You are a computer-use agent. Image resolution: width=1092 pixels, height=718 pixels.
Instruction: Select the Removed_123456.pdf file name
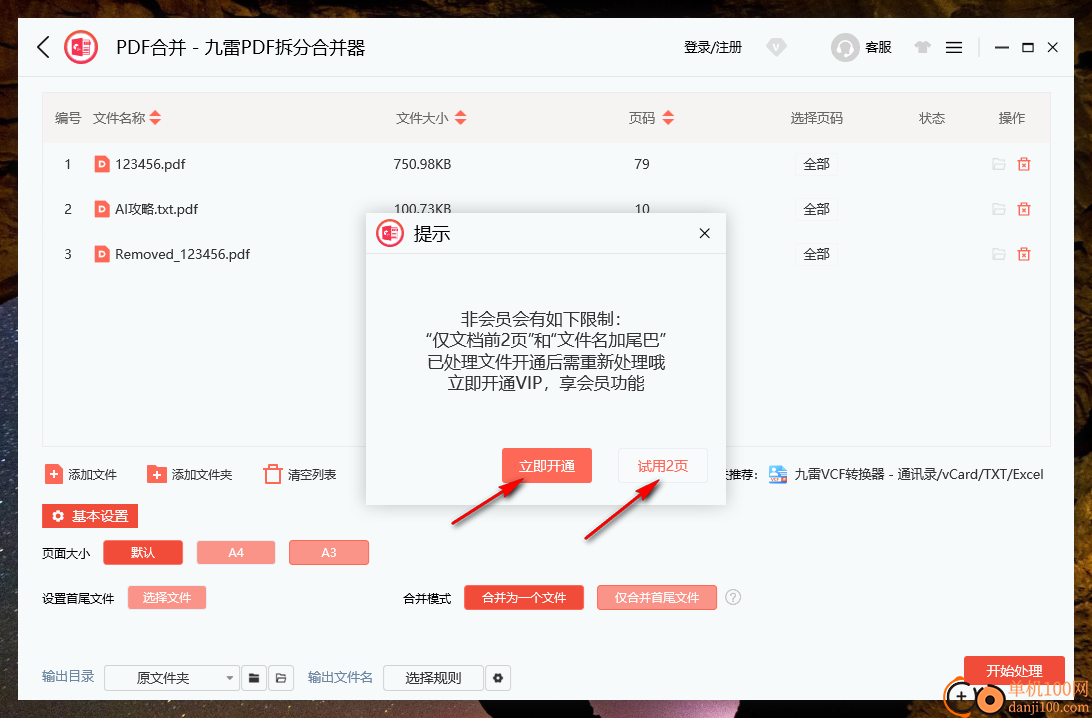(x=182, y=254)
